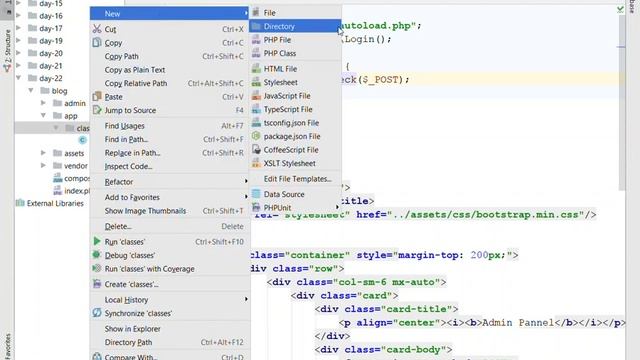Open the Structure tool window tab

[7, 51]
